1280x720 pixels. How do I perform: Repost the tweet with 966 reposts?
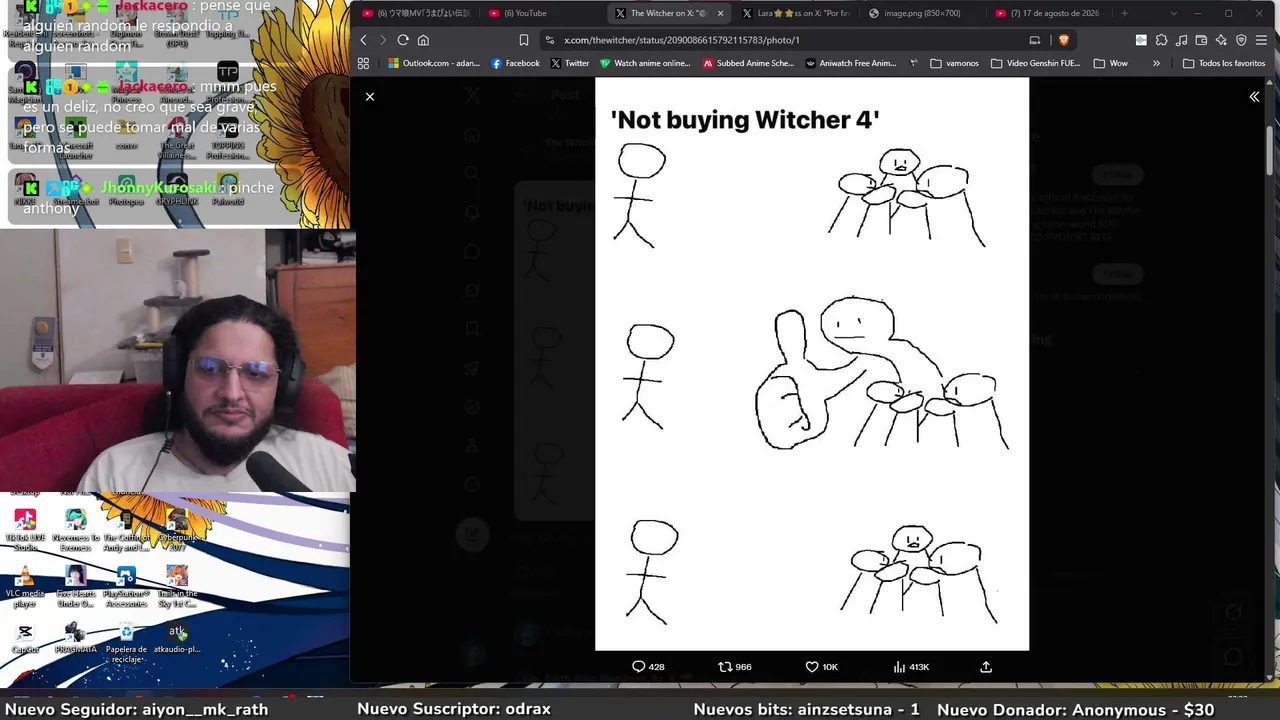click(735, 667)
